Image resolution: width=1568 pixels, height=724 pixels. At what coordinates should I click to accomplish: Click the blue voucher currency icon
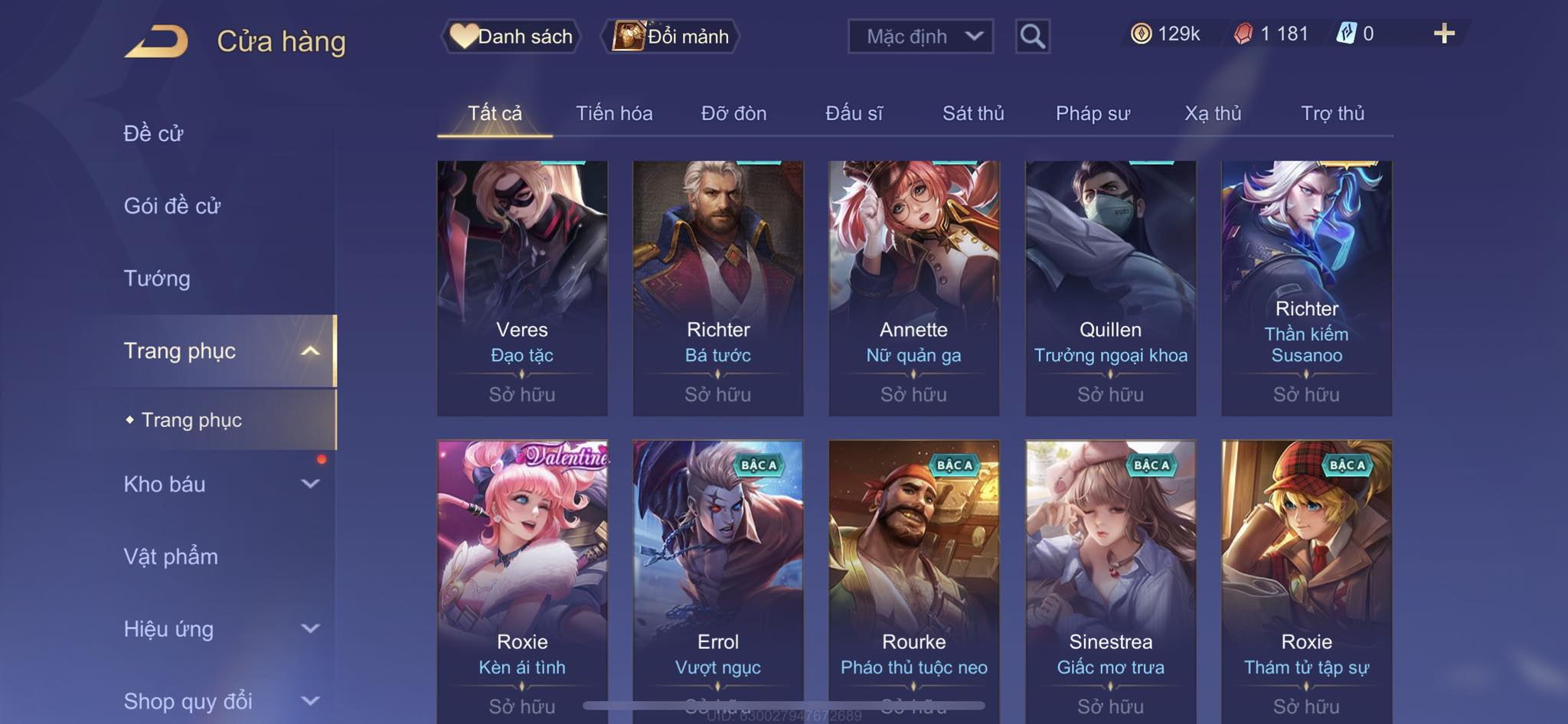tap(1347, 34)
